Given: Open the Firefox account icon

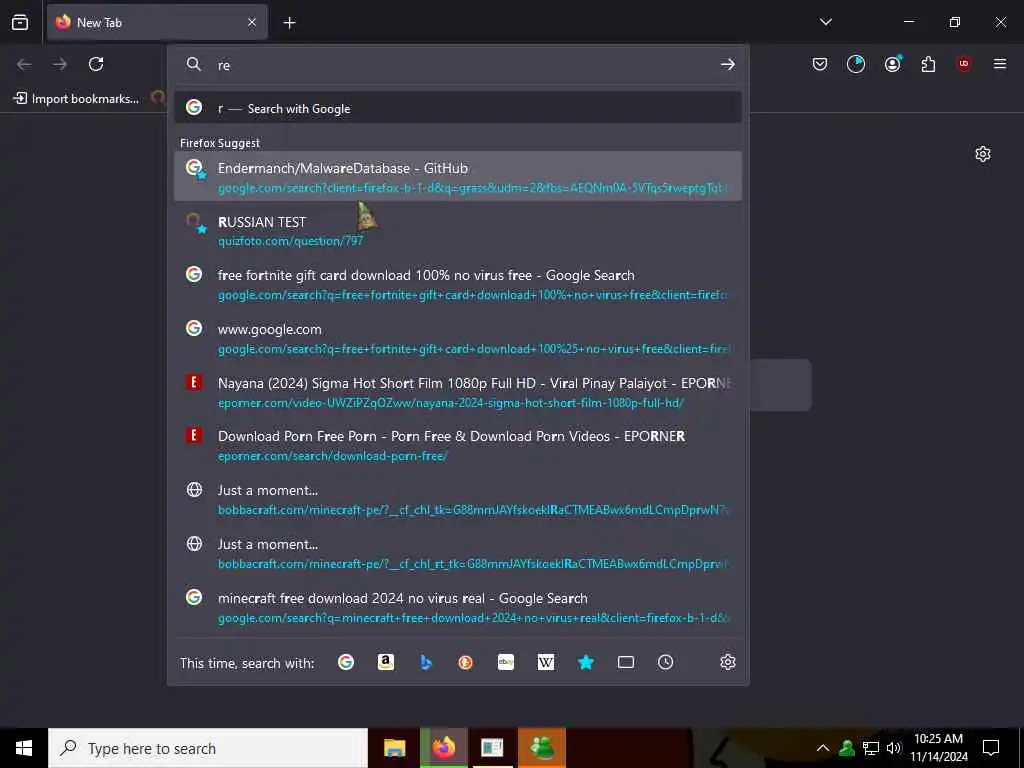Looking at the screenshot, I should [x=892, y=64].
